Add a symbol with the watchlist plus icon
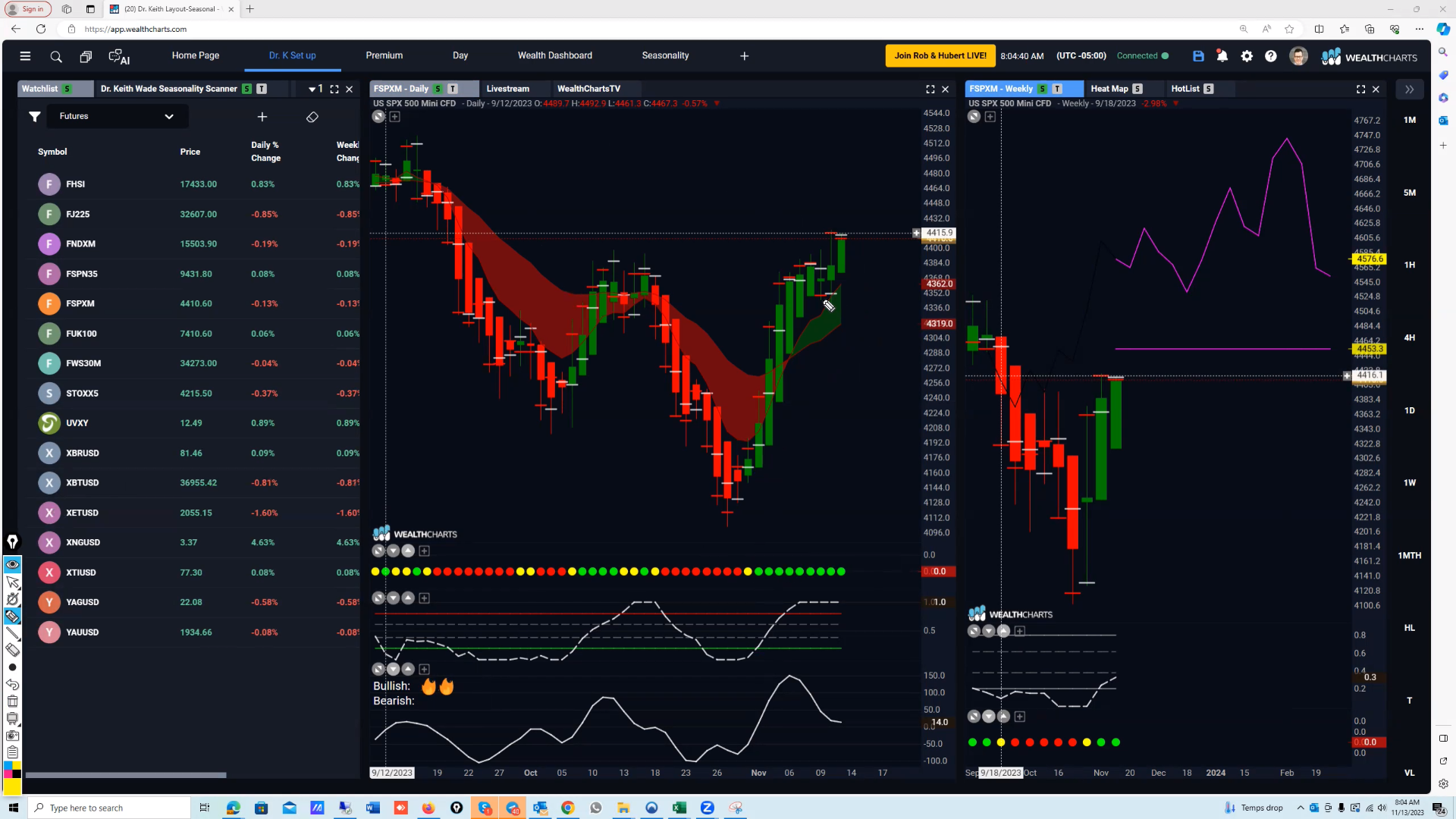 [262, 117]
